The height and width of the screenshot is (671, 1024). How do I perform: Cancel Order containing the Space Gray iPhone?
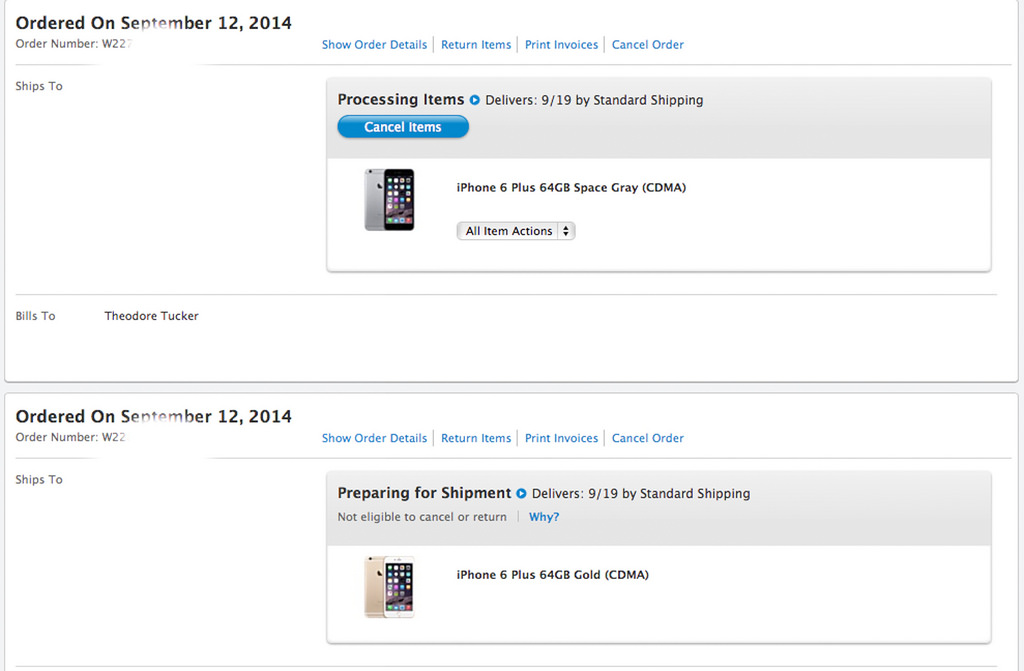click(648, 45)
